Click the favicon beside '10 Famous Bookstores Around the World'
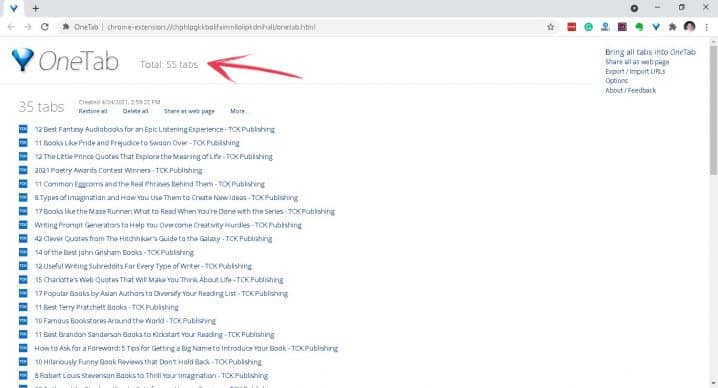The height and width of the screenshot is (388, 718). (23, 321)
